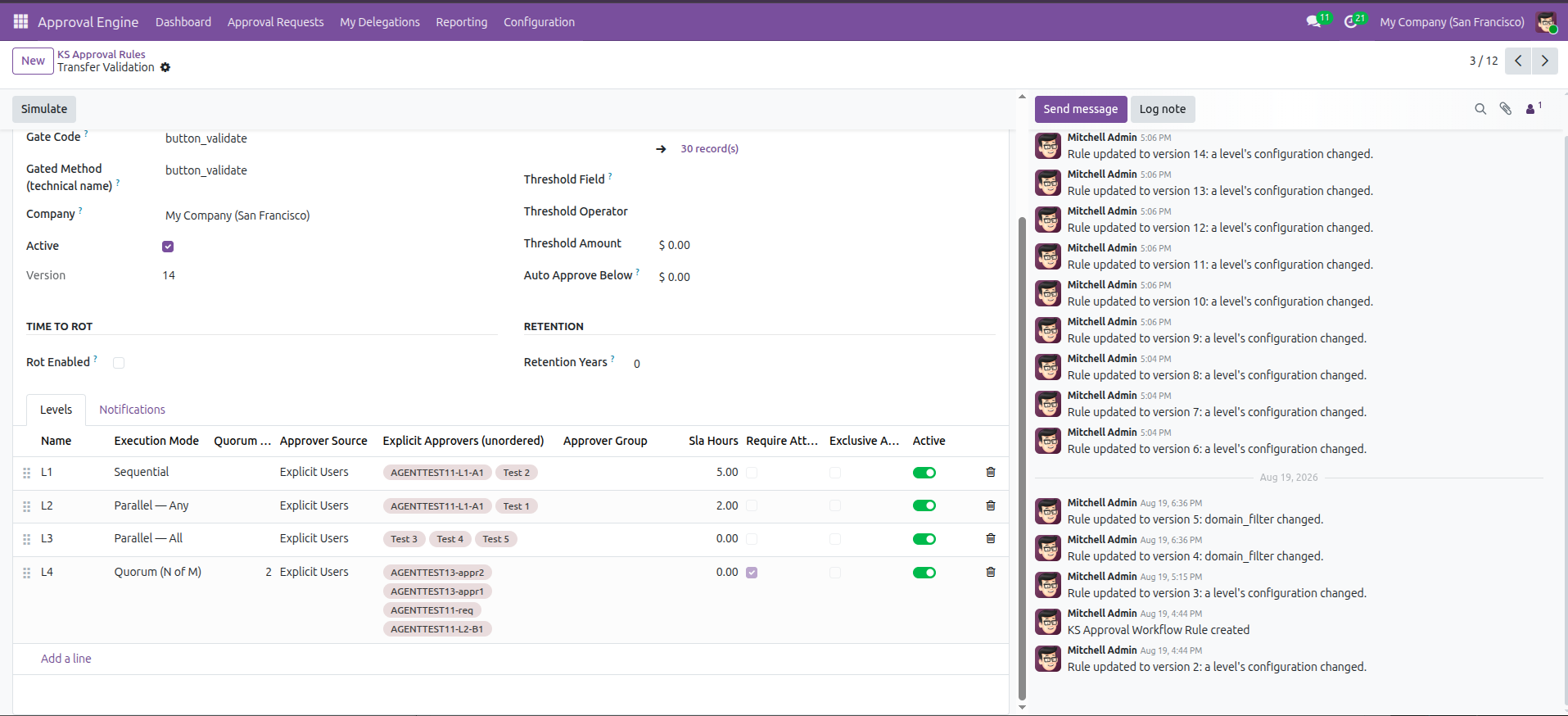Uncheck the Active rule checkbox
Screen dimensions: 1568x716
(168, 247)
